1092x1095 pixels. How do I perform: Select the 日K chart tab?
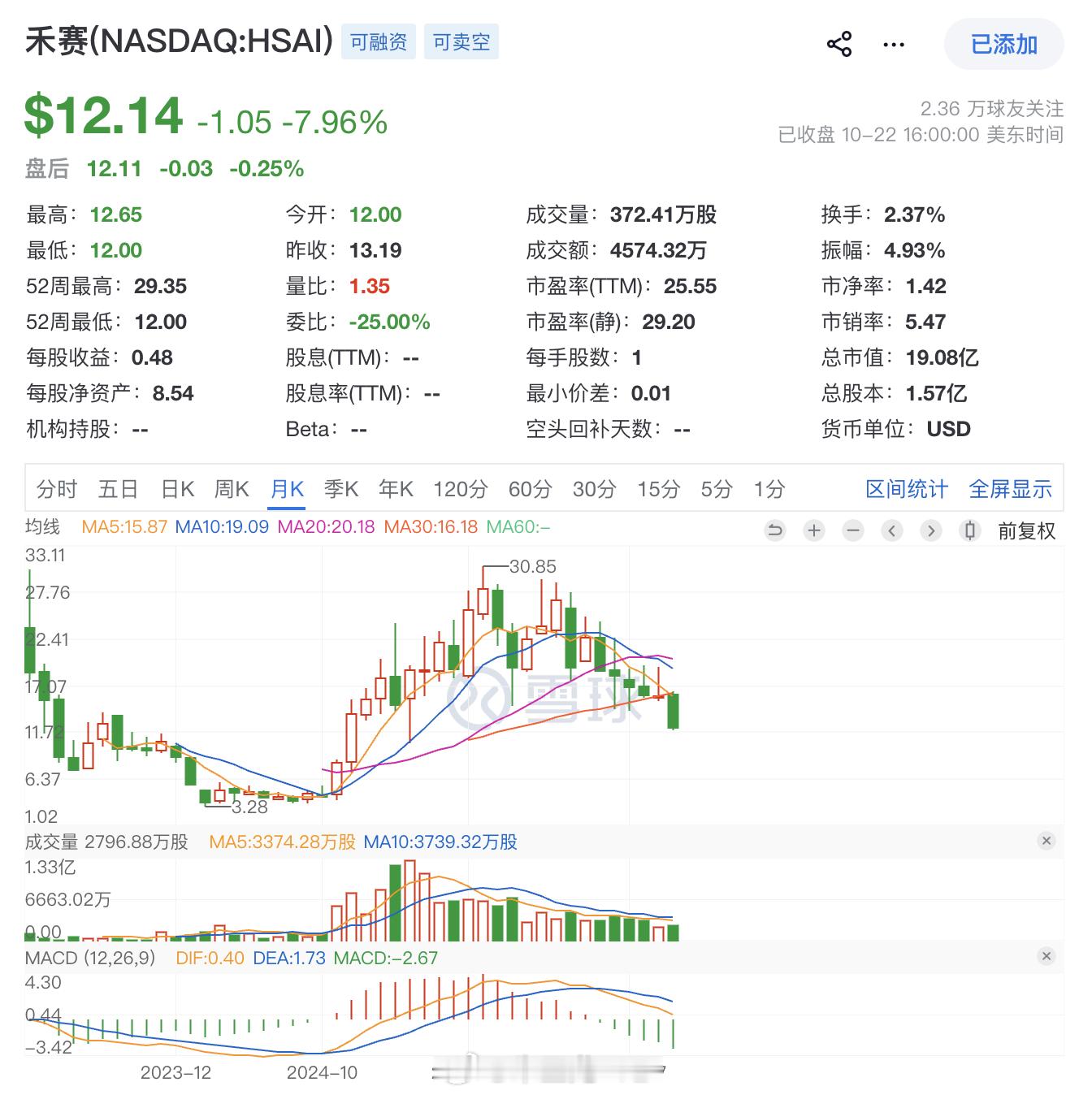(178, 489)
